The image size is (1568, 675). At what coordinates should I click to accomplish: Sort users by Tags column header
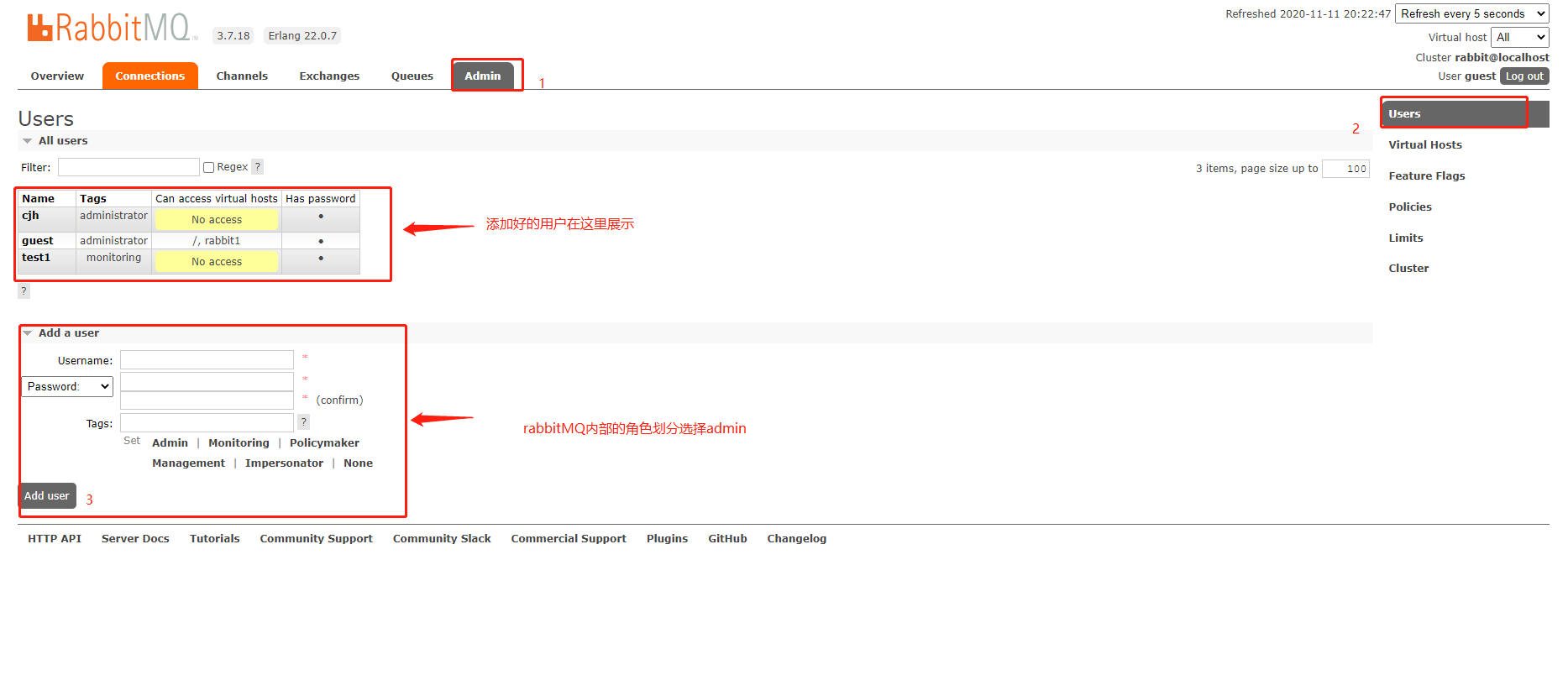[93, 199]
